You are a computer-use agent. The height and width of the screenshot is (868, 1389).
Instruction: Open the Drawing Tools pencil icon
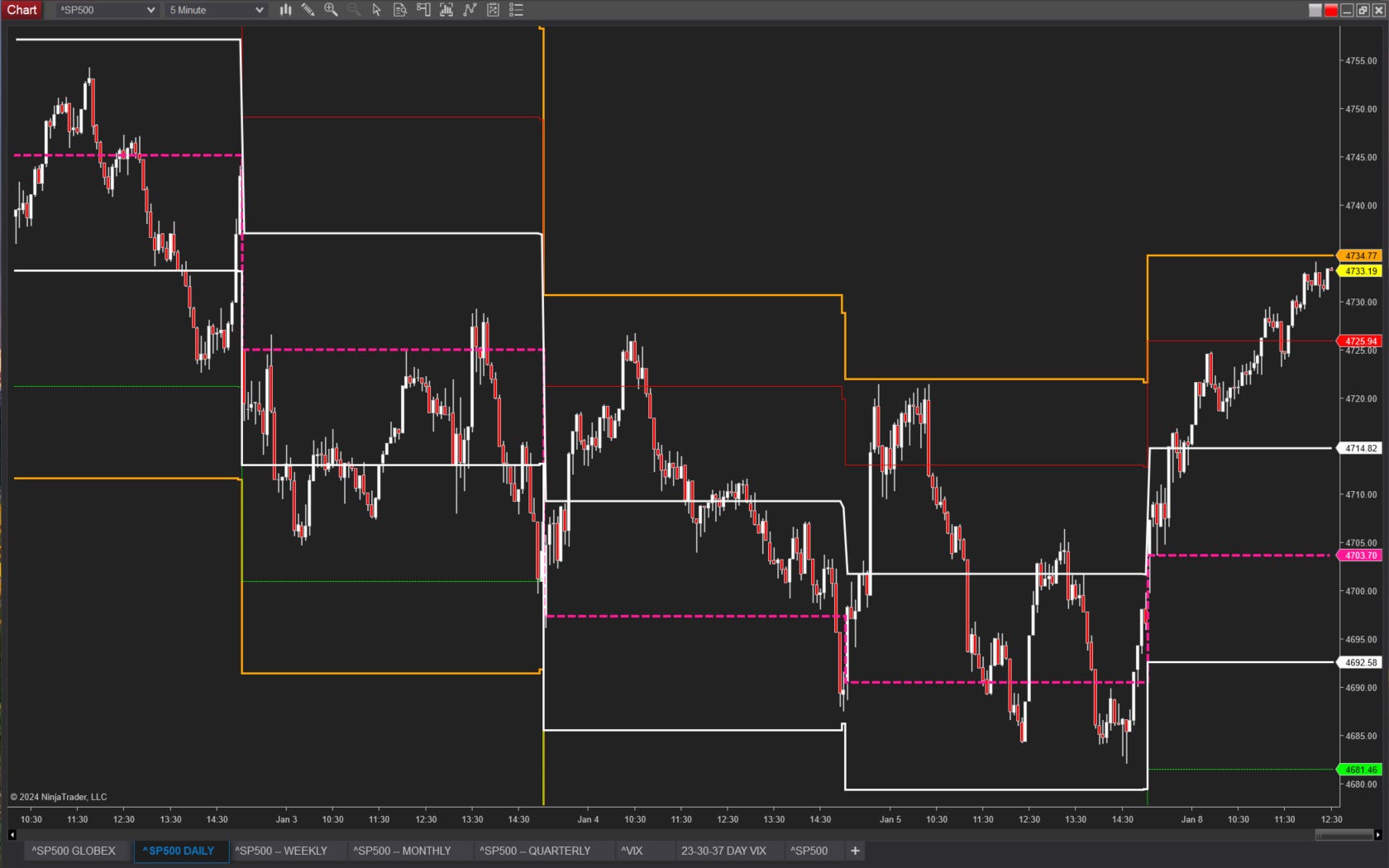click(x=308, y=10)
